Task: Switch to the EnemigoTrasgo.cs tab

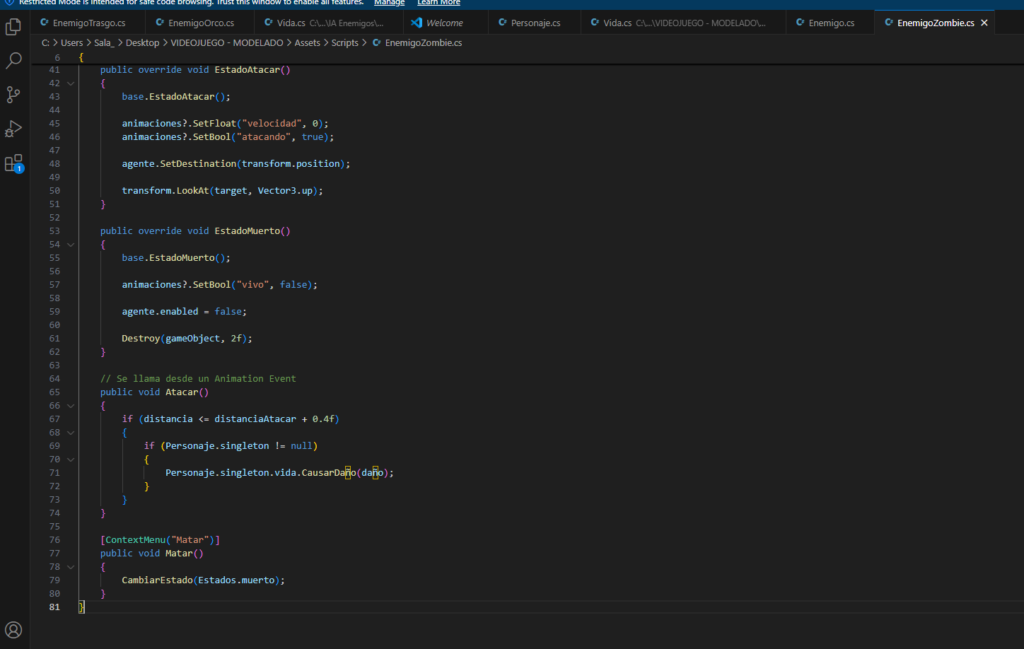Action: coord(89,23)
